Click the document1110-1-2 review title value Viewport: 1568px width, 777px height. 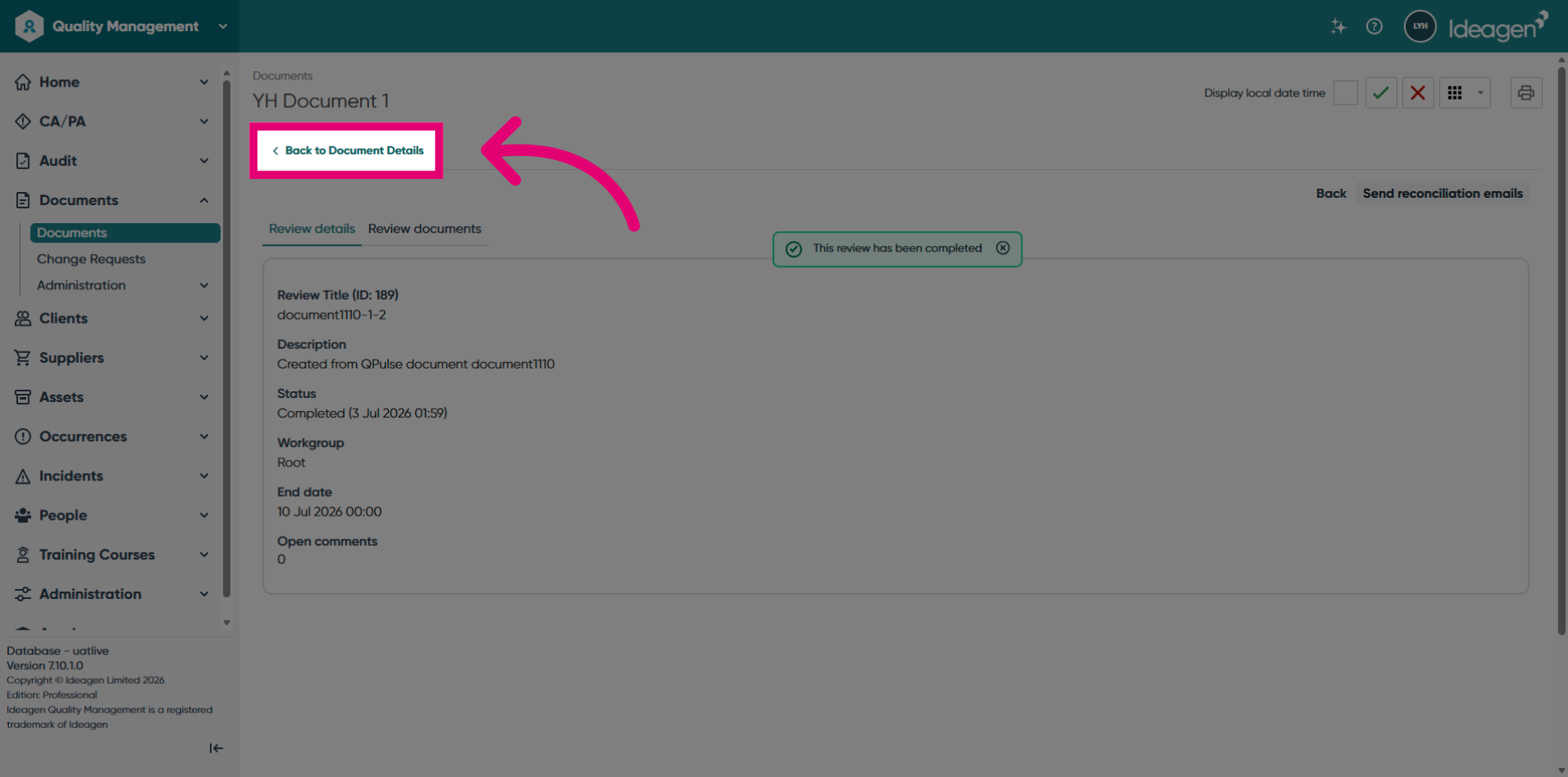[332, 315]
